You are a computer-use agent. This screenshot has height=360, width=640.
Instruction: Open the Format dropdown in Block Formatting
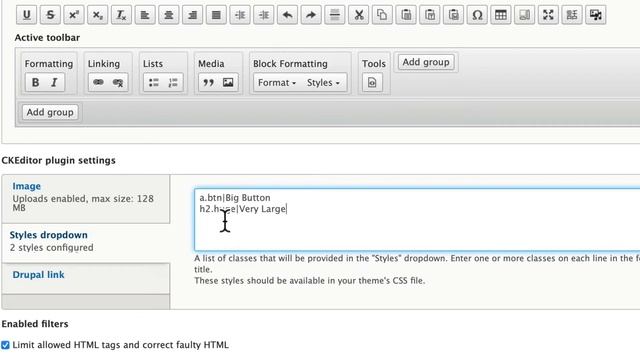point(277,82)
